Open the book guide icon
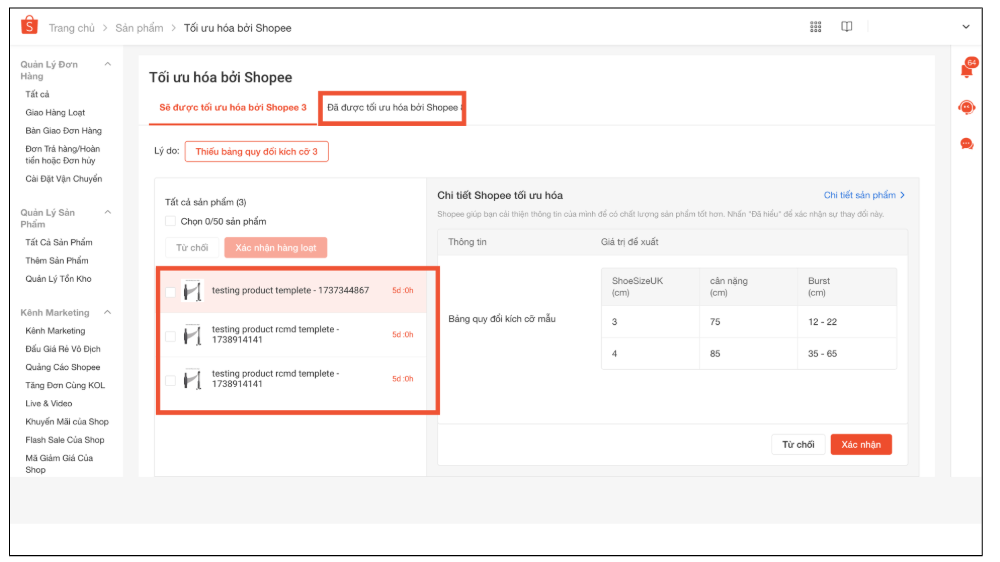 click(847, 27)
